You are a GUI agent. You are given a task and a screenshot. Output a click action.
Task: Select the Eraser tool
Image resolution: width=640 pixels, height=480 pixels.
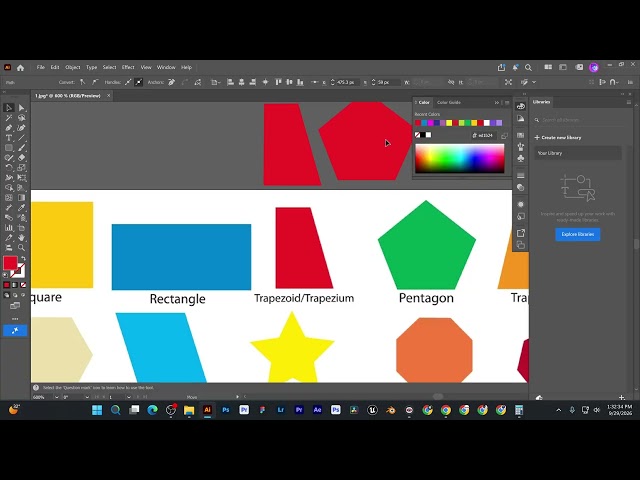(22, 158)
